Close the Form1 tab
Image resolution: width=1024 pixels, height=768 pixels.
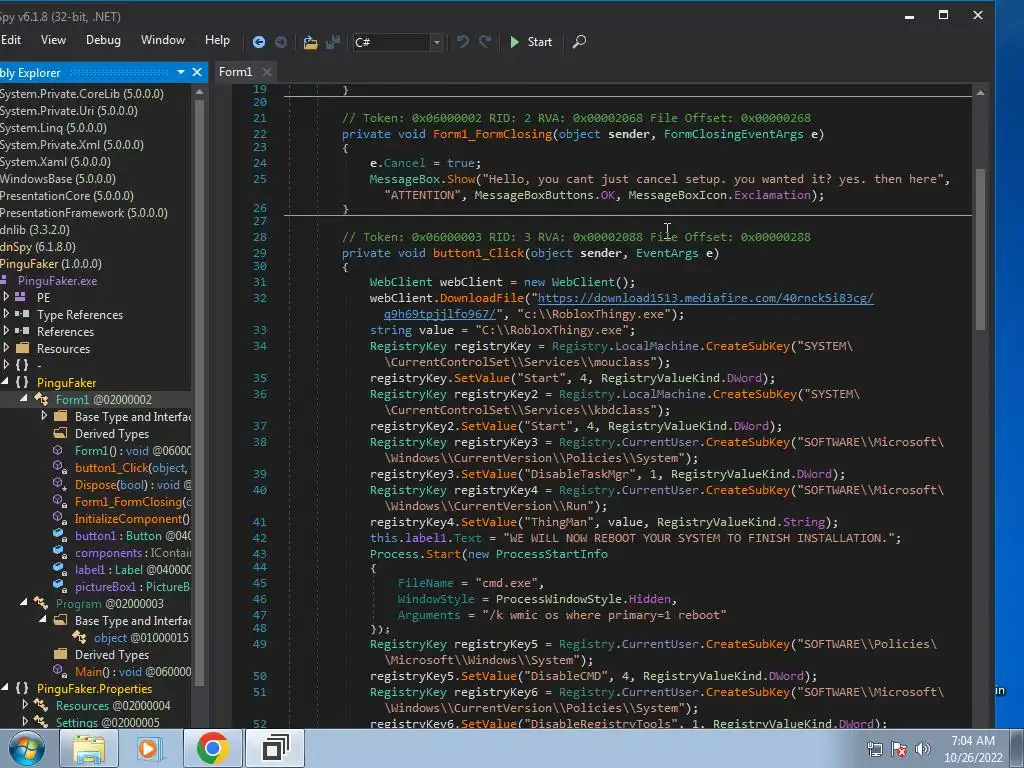pyautogui.click(x=266, y=72)
